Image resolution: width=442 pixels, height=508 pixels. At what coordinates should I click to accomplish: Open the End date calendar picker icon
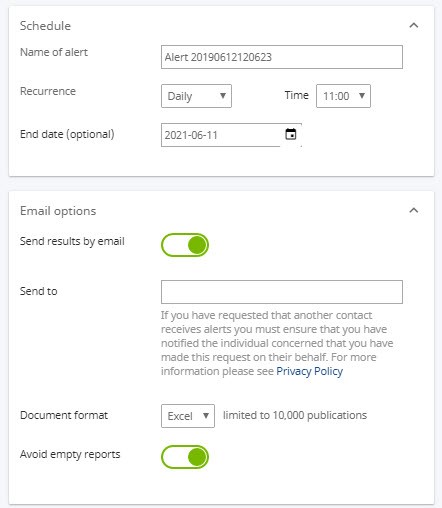tap(291, 134)
